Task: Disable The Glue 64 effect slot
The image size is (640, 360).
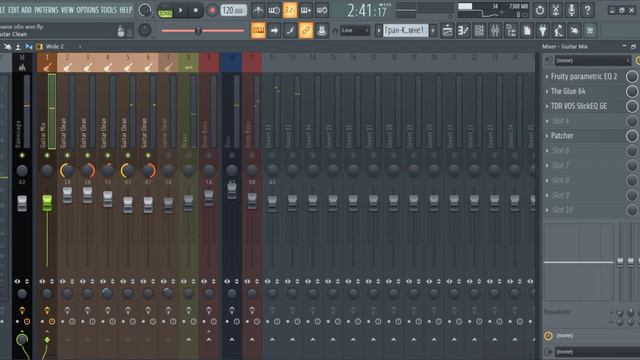Action: coord(632,91)
